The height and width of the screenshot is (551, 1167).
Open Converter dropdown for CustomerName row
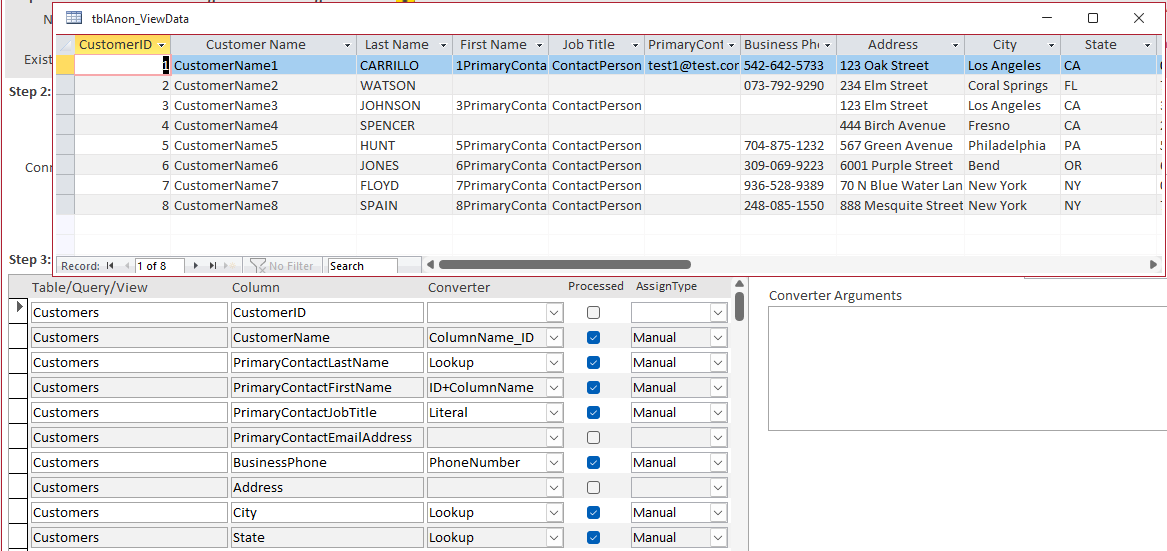pyautogui.click(x=554, y=338)
